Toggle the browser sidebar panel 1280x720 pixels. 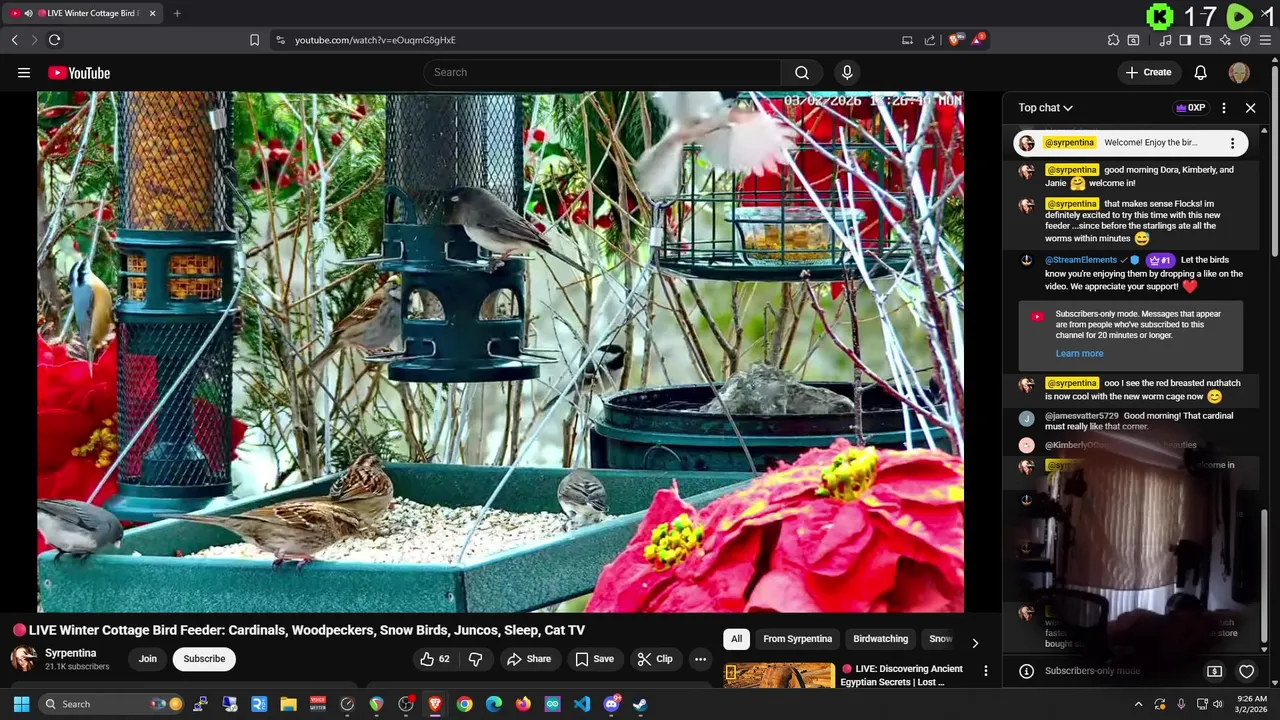[1185, 40]
